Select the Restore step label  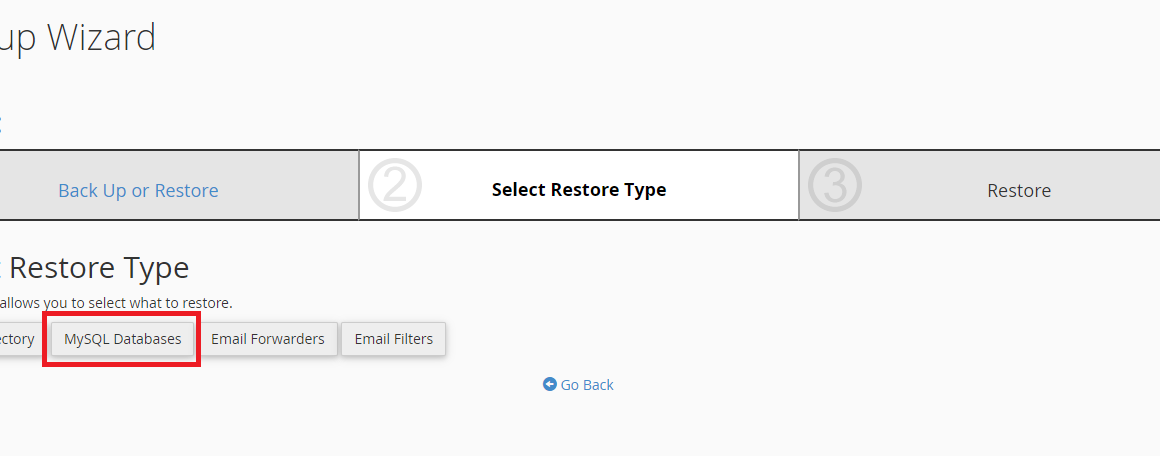(1019, 190)
